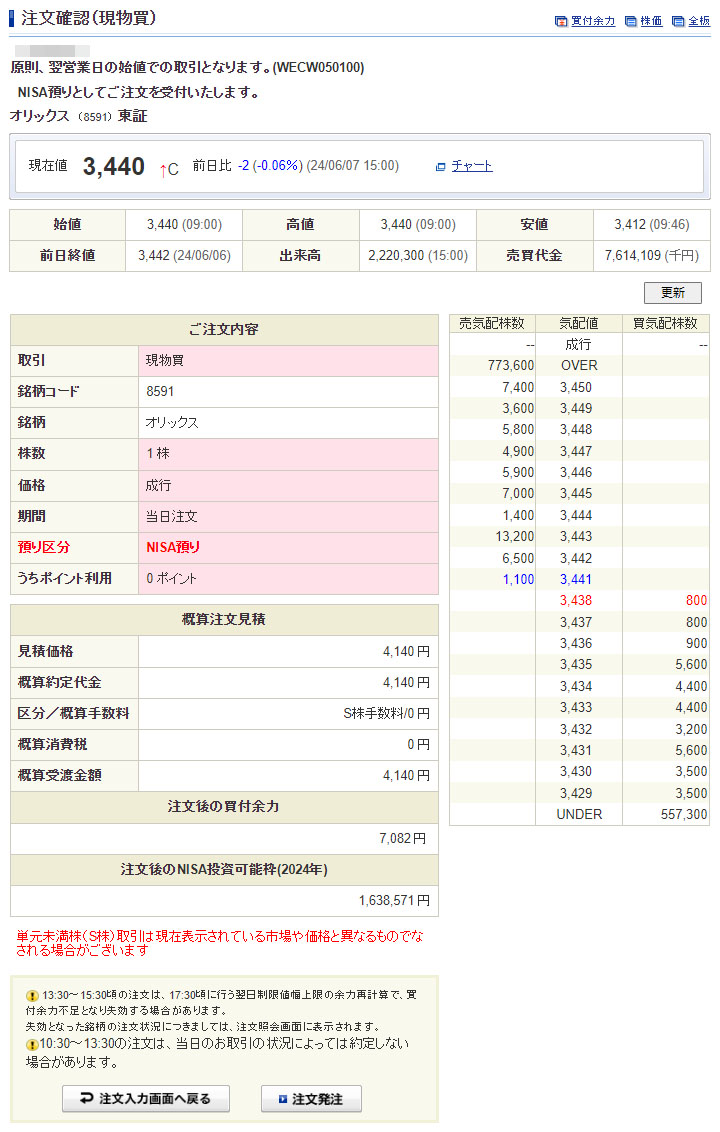Open the 全板 full order book link
The height and width of the screenshot is (1132, 720).
coord(699,21)
